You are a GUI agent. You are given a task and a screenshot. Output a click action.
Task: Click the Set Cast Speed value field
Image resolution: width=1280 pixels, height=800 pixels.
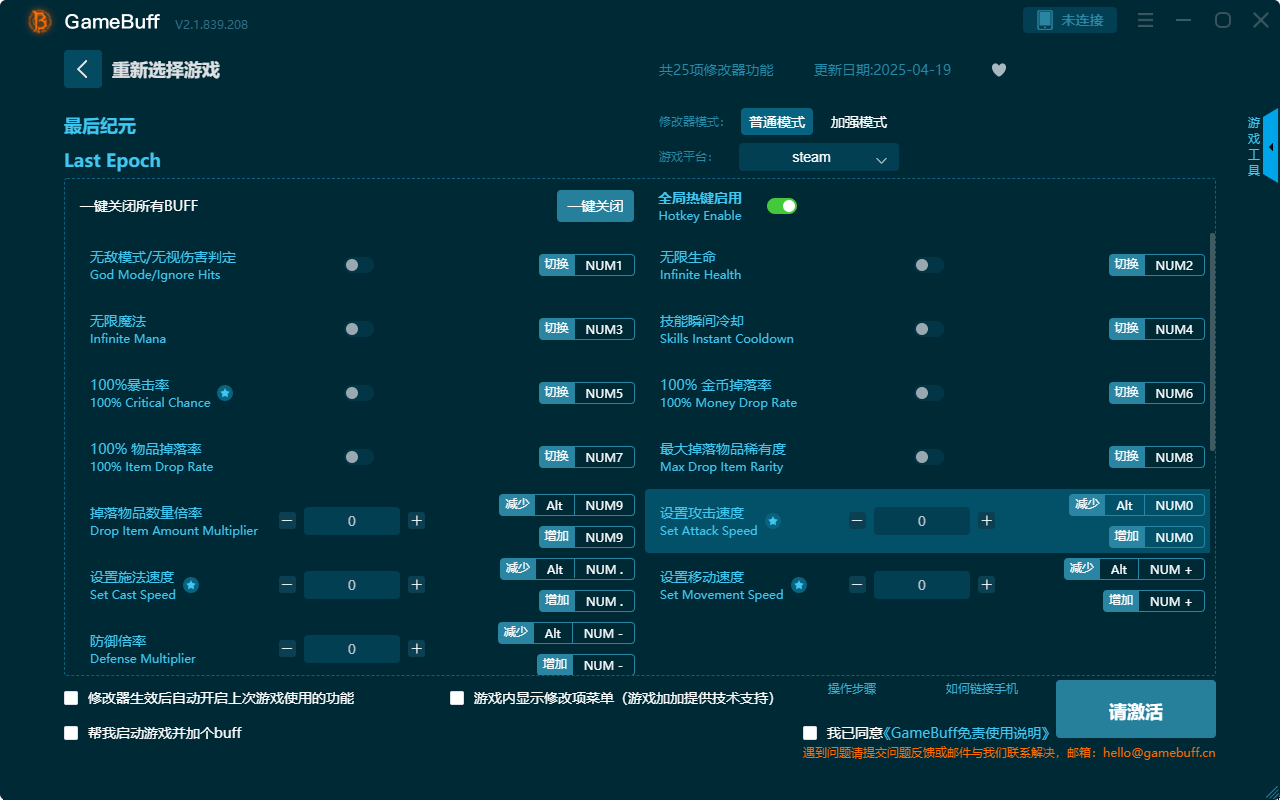[352, 585]
